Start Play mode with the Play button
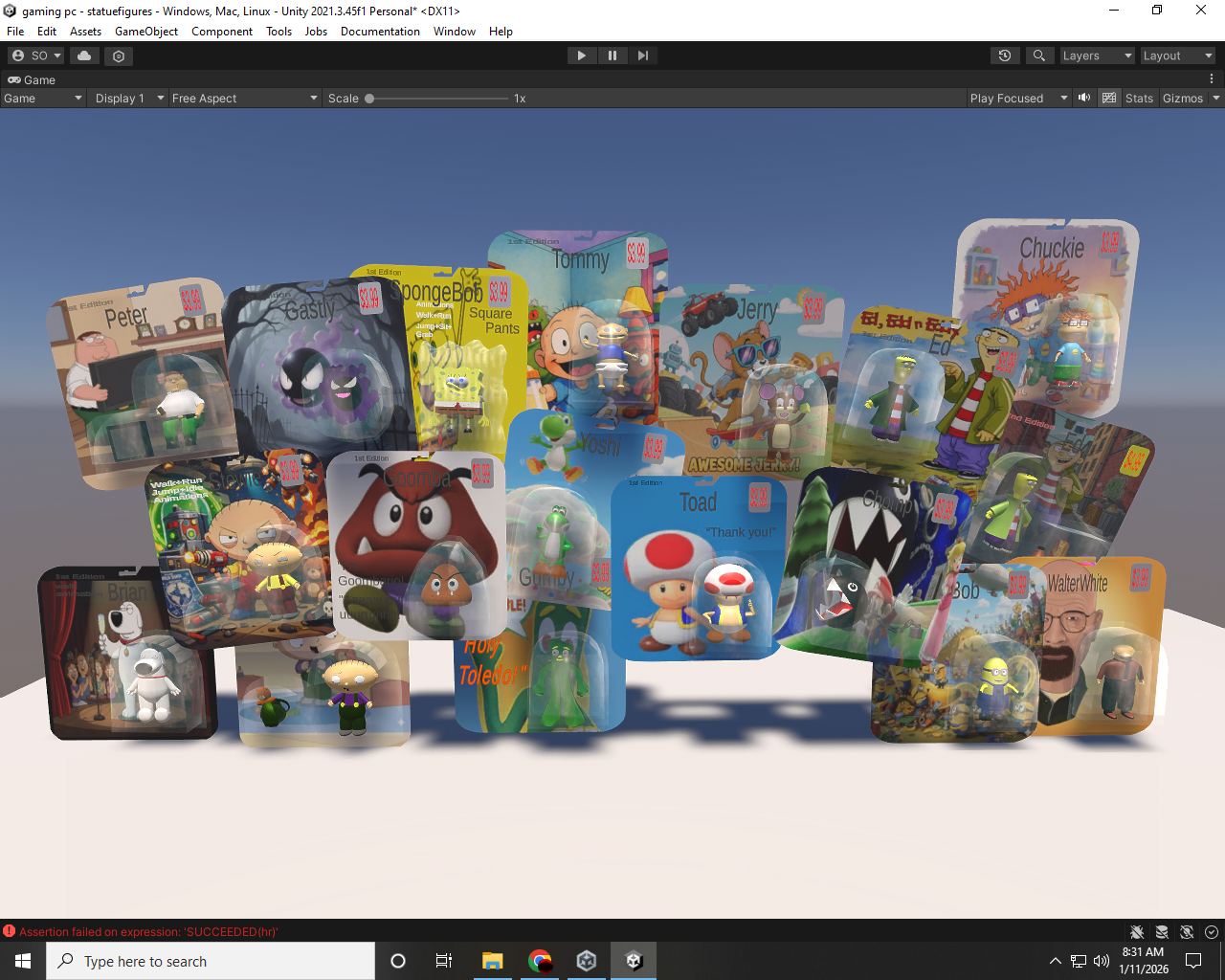 tap(581, 56)
